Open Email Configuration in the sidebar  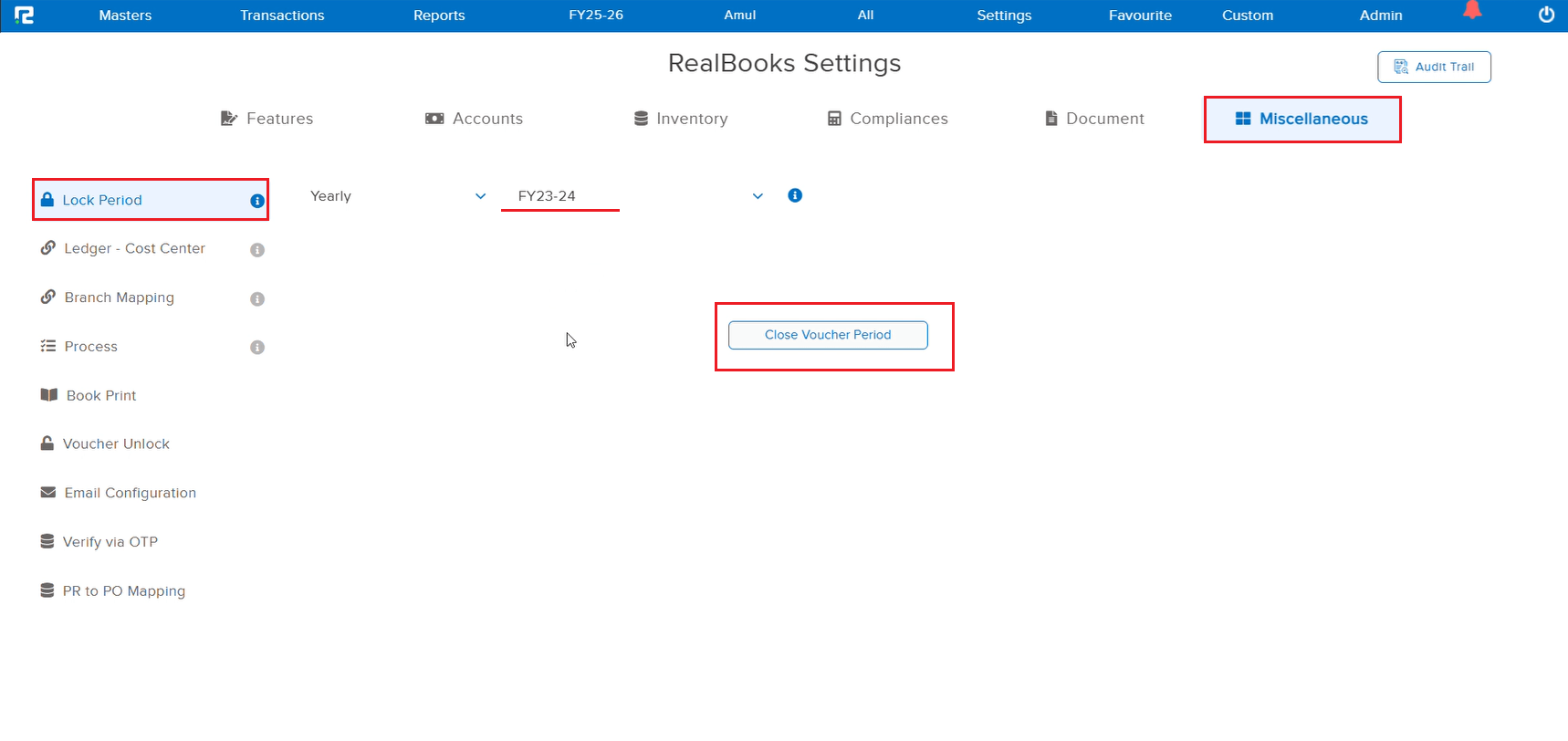tap(130, 493)
